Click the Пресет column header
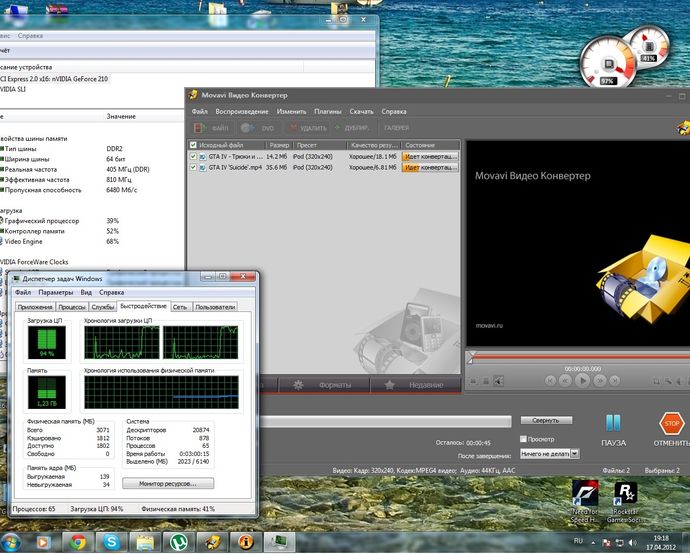690x554 pixels. tap(319, 145)
